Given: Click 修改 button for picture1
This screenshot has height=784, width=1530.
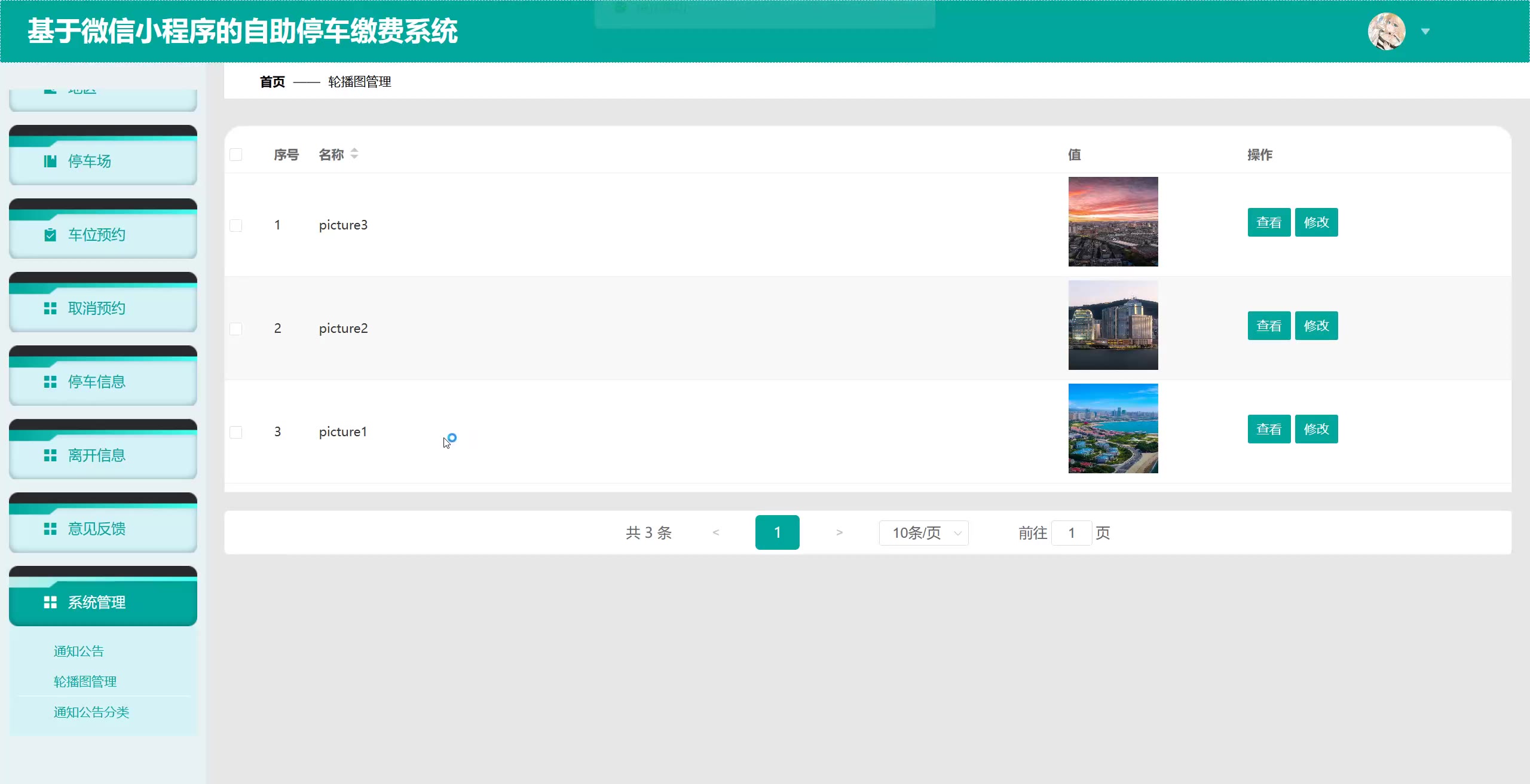Looking at the screenshot, I should click(1316, 429).
